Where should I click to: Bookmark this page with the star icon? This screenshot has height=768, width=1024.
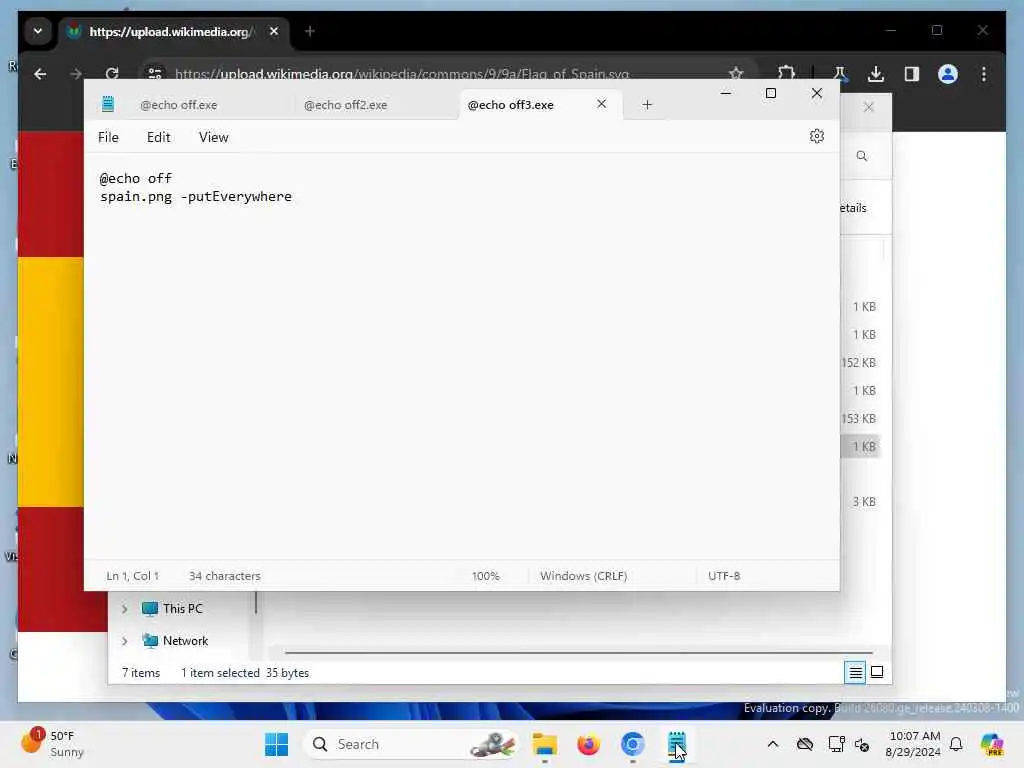pos(736,73)
